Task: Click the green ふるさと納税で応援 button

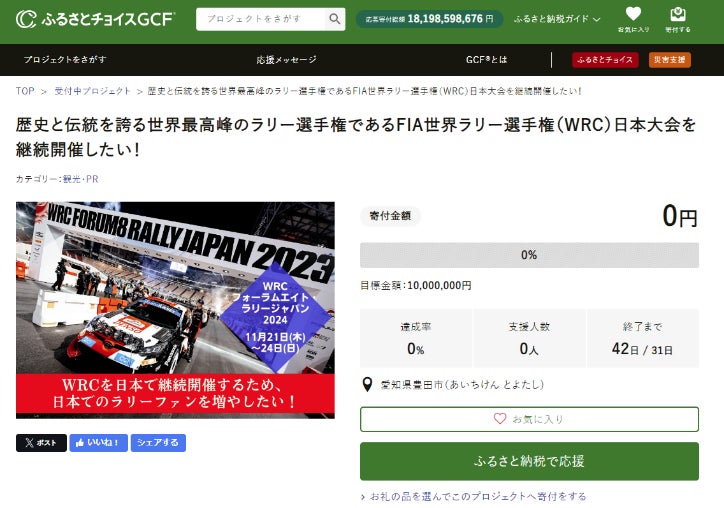Action: (529, 461)
